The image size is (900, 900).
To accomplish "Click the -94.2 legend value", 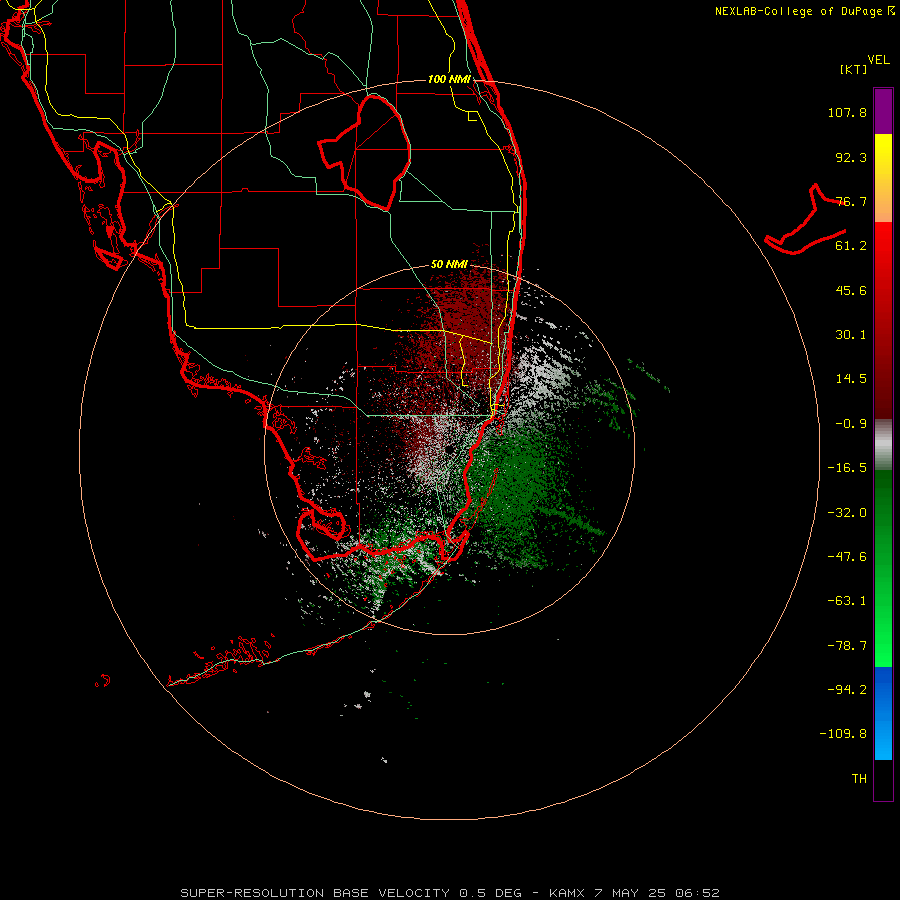I will [847, 690].
